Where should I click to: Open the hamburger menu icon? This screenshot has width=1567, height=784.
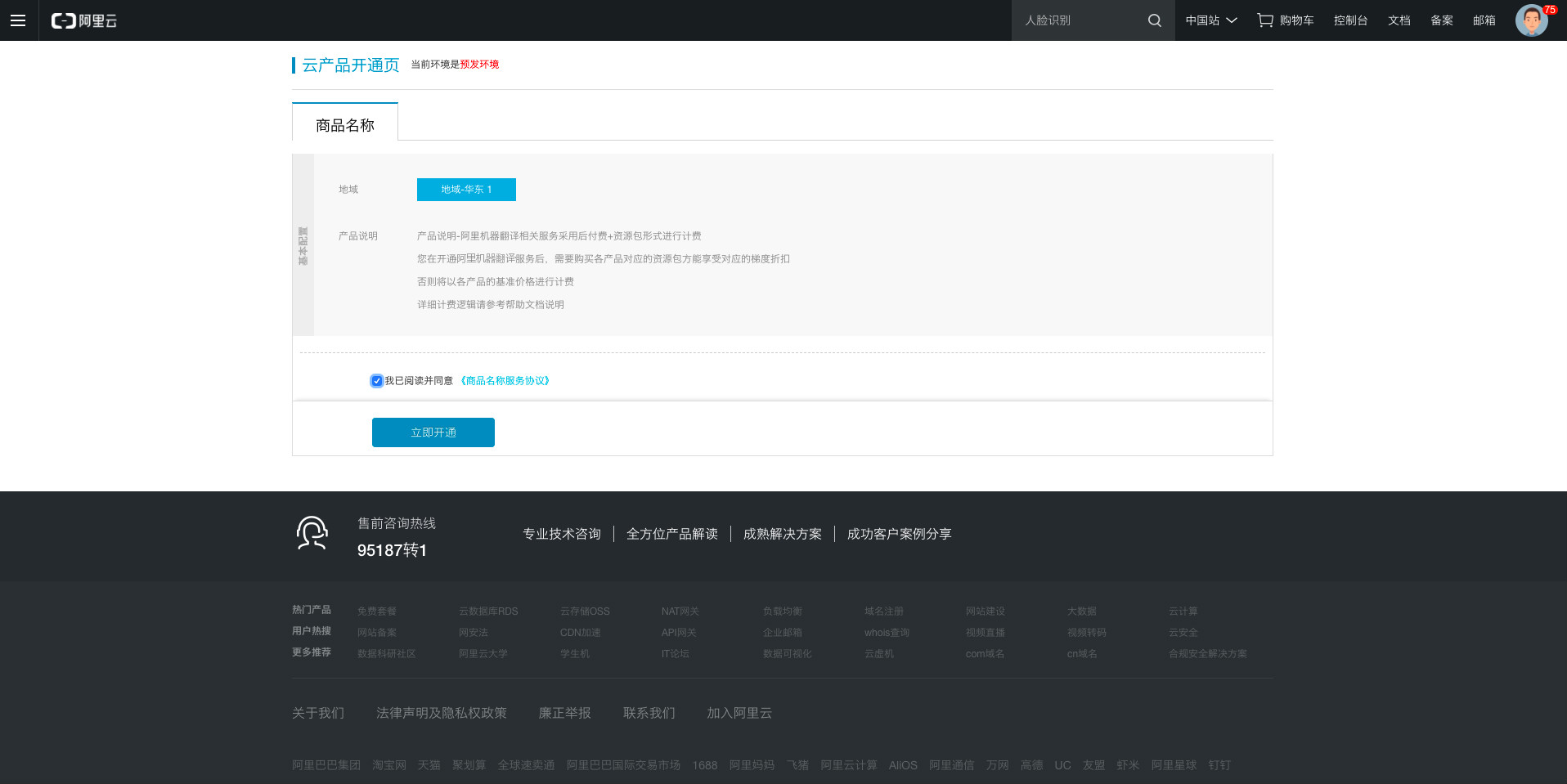click(x=18, y=20)
